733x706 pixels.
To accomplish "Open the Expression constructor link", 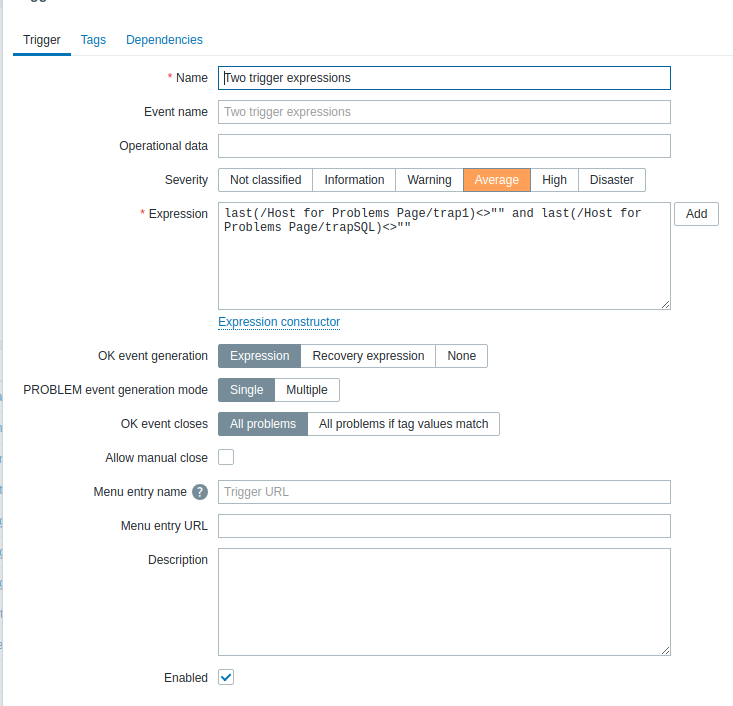I will coord(279,322).
